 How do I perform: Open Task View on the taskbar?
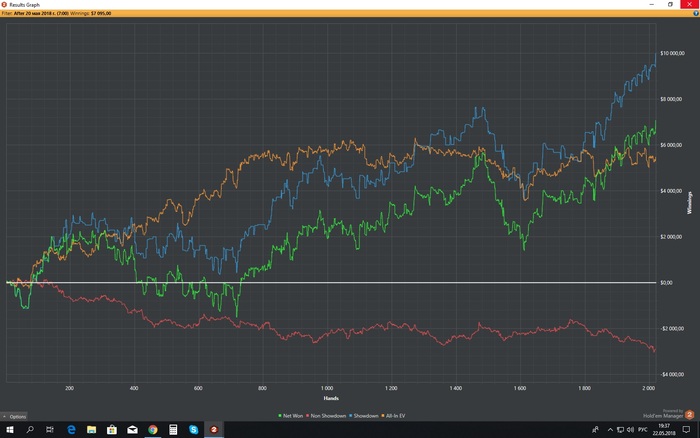coord(50,430)
